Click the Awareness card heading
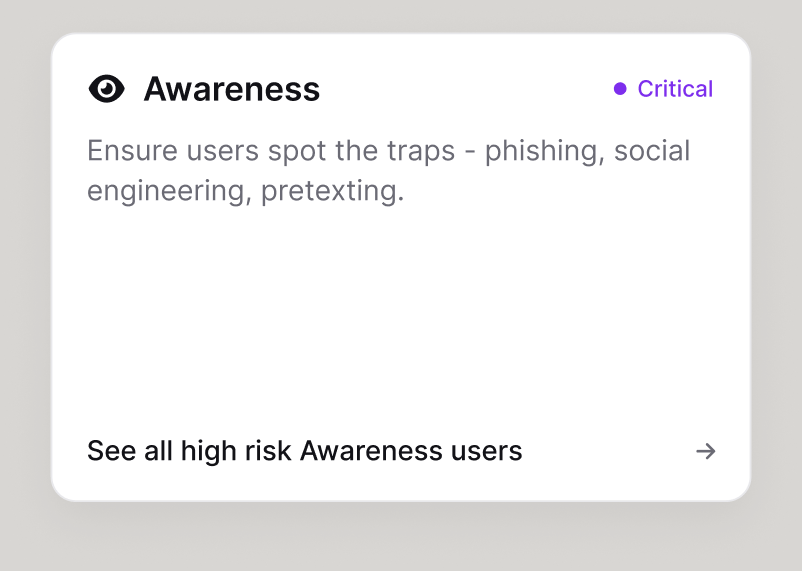Screen dimensions: 802x571 point(232,89)
